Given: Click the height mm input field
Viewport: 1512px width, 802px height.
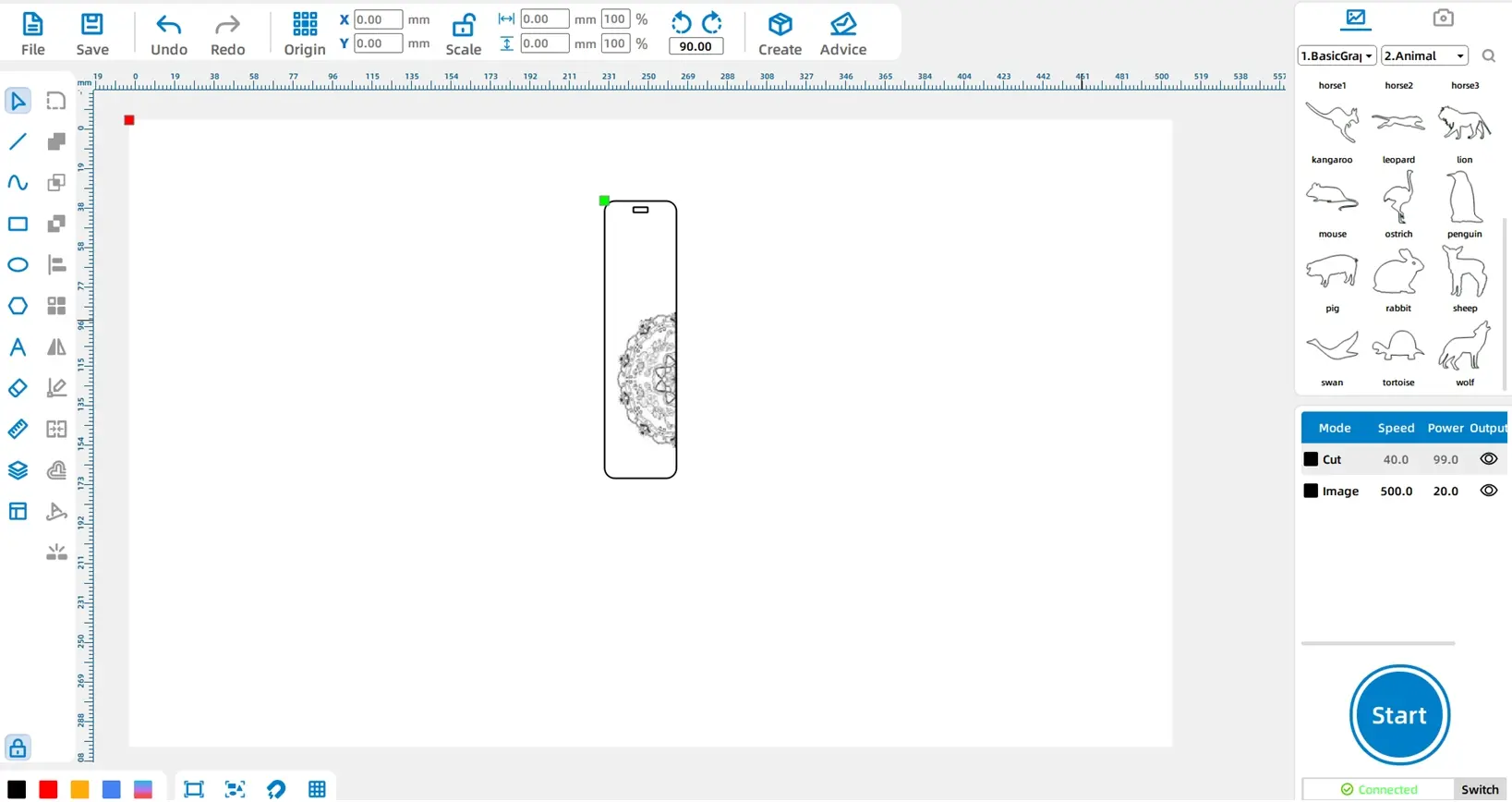Looking at the screenshot, I should pyautogui.click(x=545, y=43).
